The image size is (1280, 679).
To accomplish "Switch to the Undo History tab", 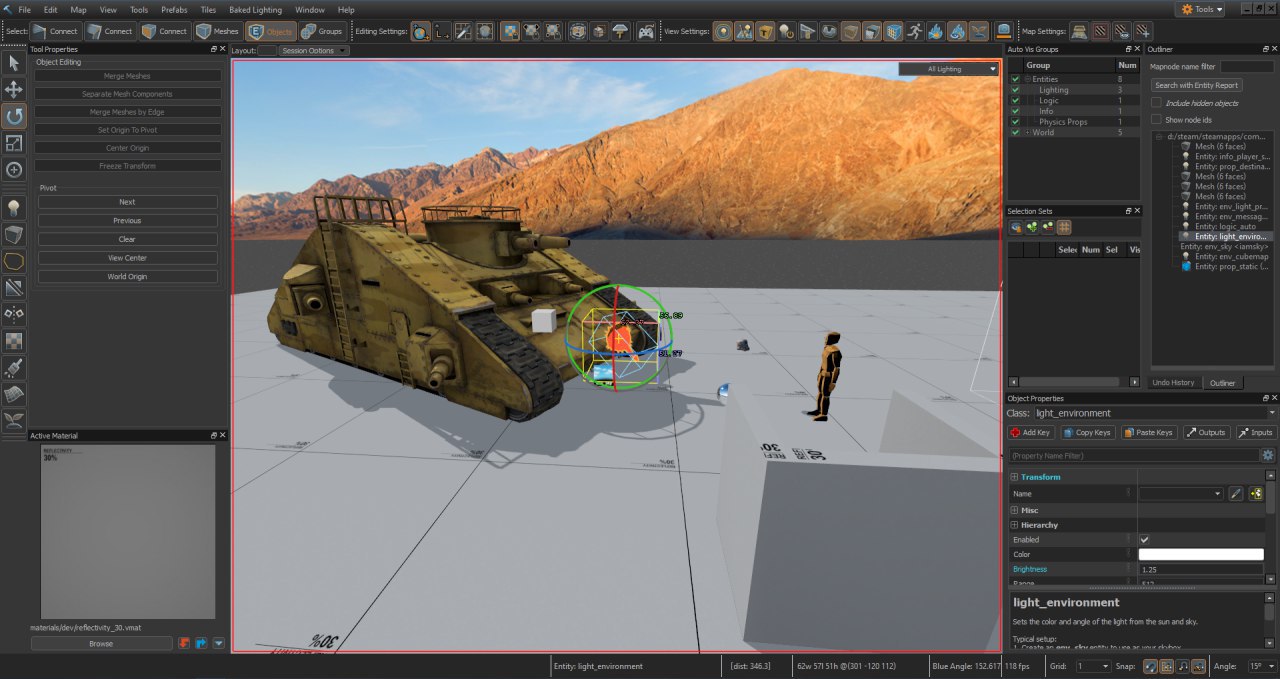I will point(1173,382).
